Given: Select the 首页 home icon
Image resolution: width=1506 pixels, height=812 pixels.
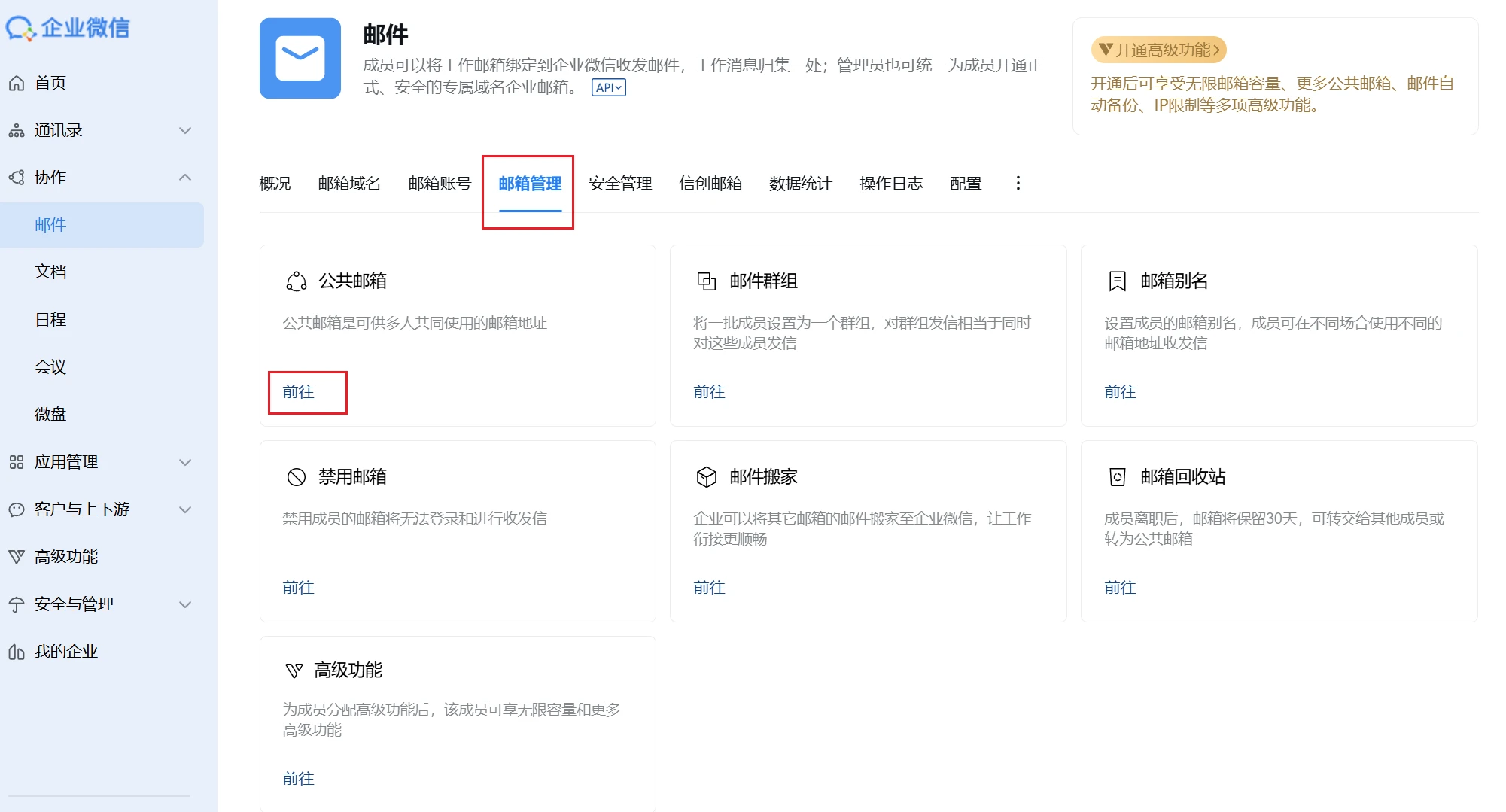Looking at the screenshot, I should click(x=17, y=83).
